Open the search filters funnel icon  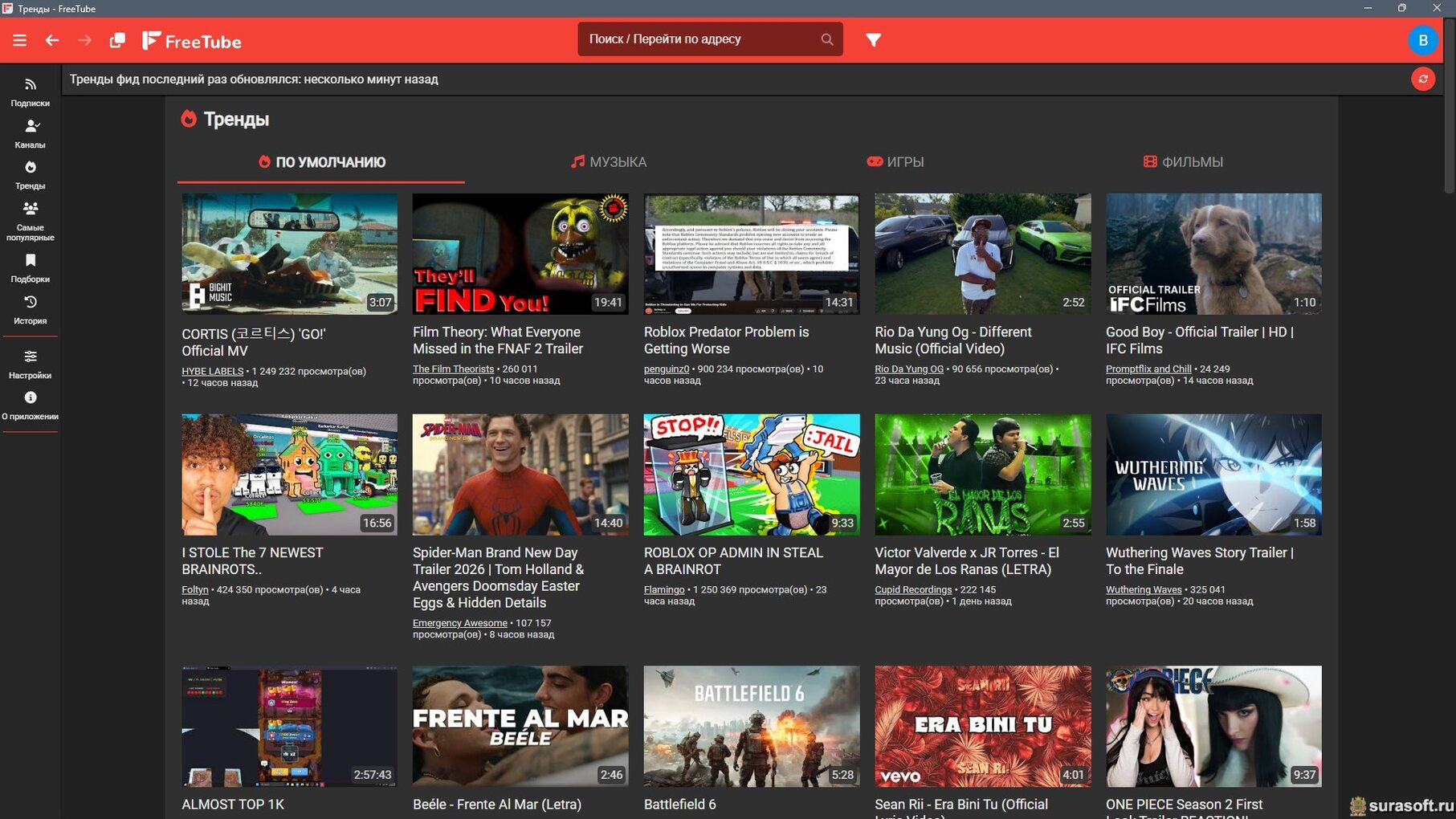coord(873,40)
